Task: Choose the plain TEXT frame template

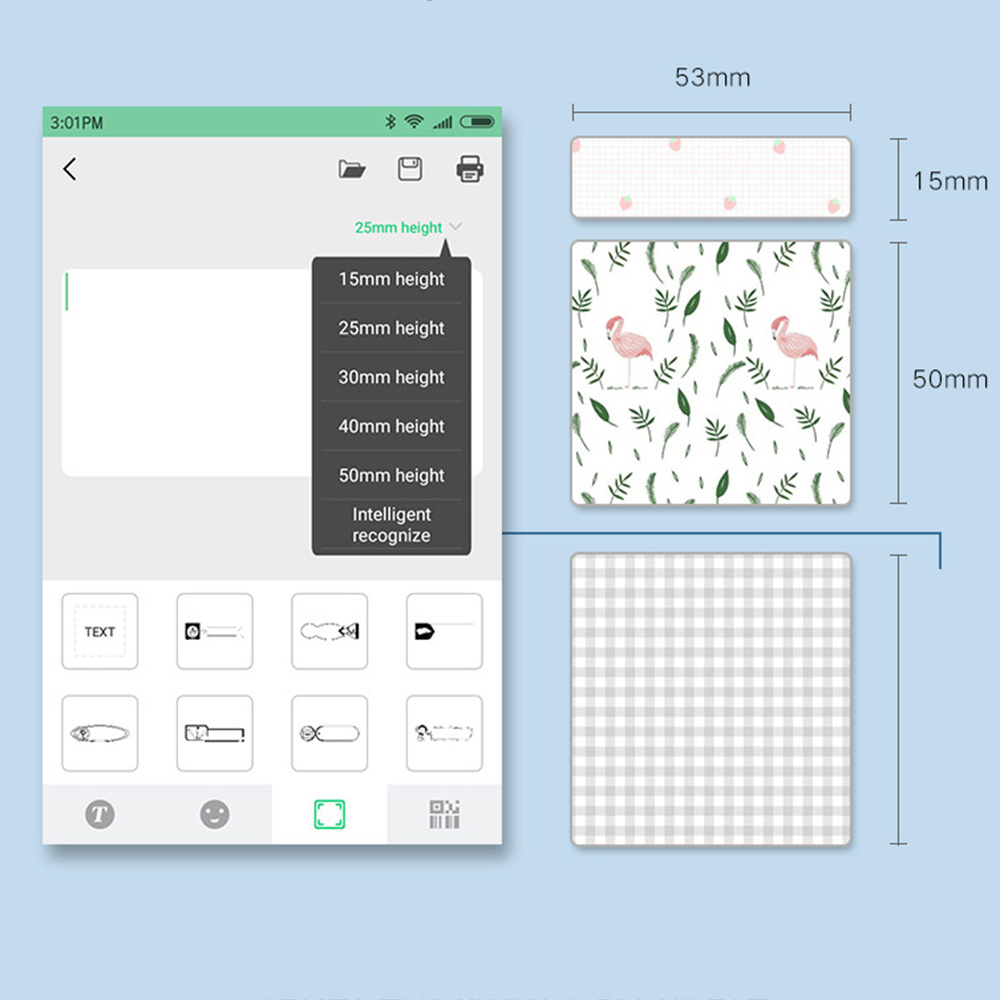Action: (x=100, y=631)
